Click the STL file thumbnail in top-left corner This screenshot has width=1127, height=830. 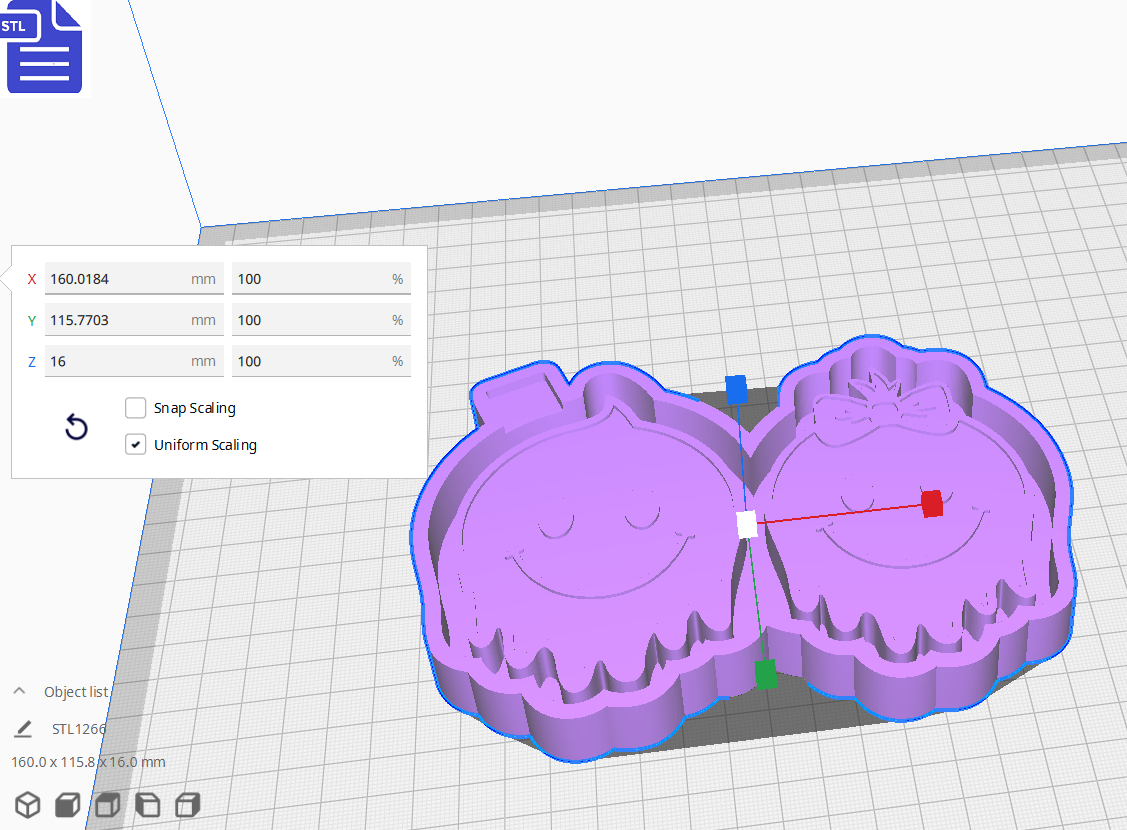44,46
